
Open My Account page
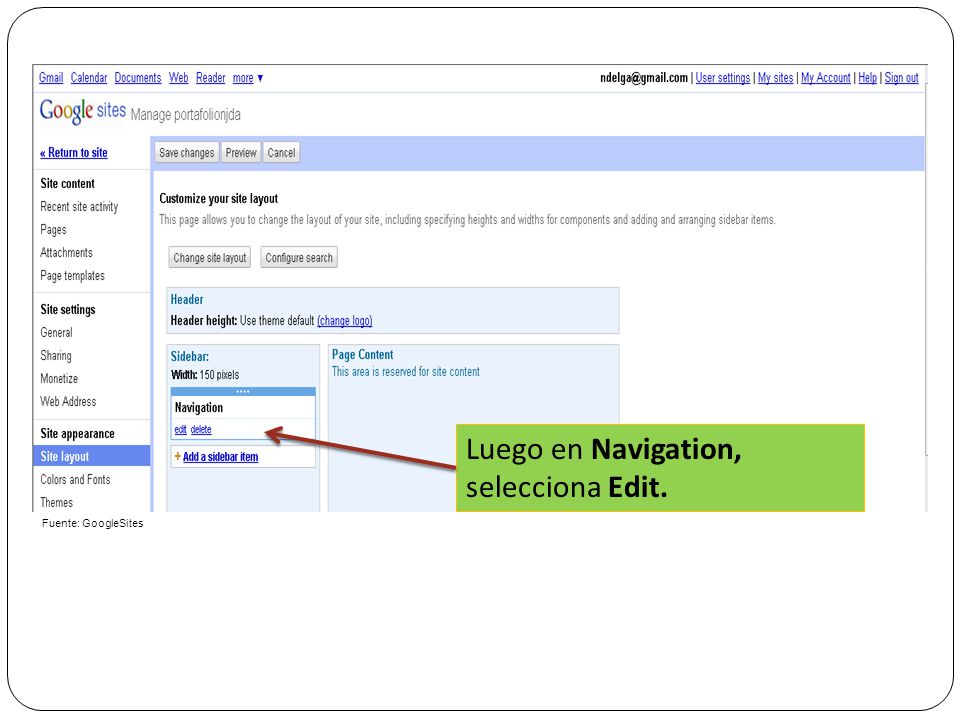click(825, 78)
